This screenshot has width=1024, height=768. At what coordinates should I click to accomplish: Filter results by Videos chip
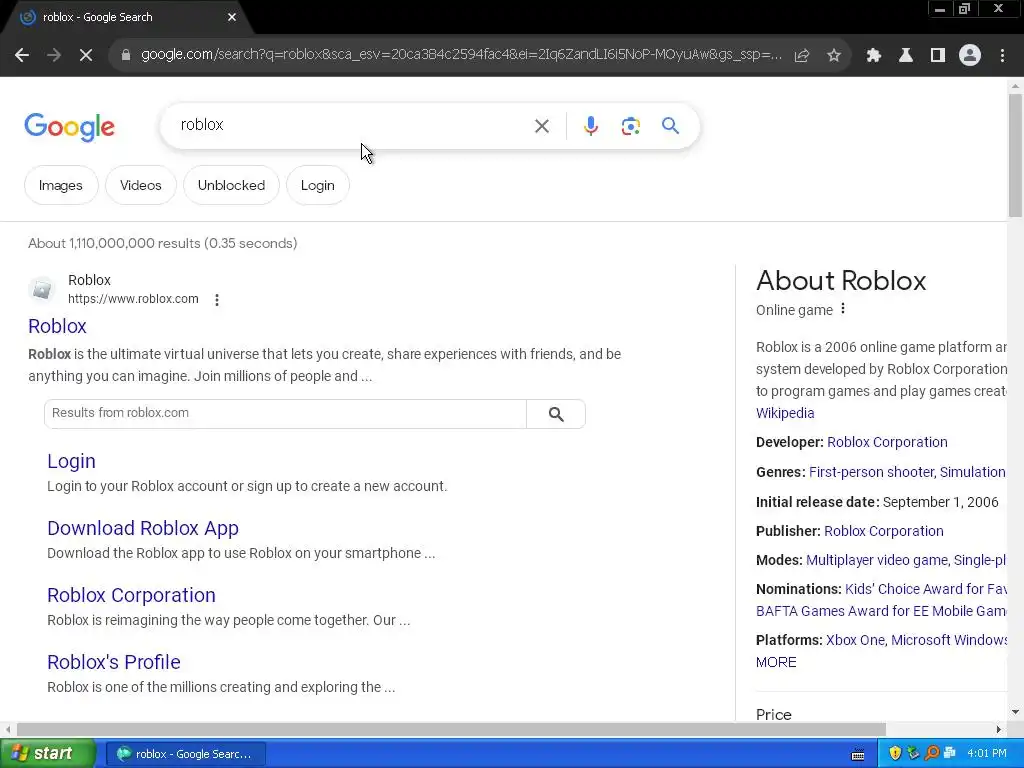click(140, 185)
